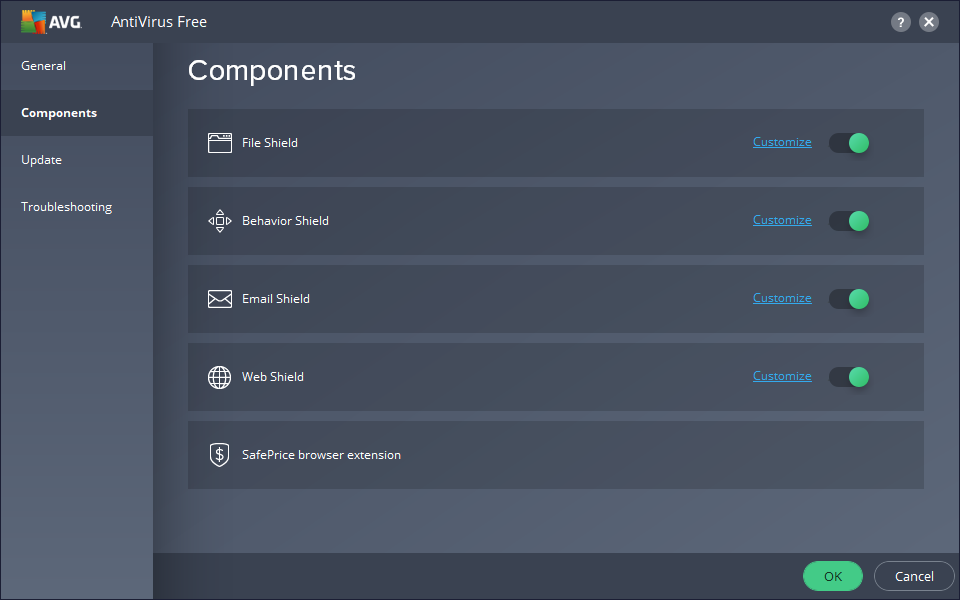The height and width of the screenshot is (600, 960).
Task: Click the Components page heading
Action: pyautogui.click(x=271, y=70)
